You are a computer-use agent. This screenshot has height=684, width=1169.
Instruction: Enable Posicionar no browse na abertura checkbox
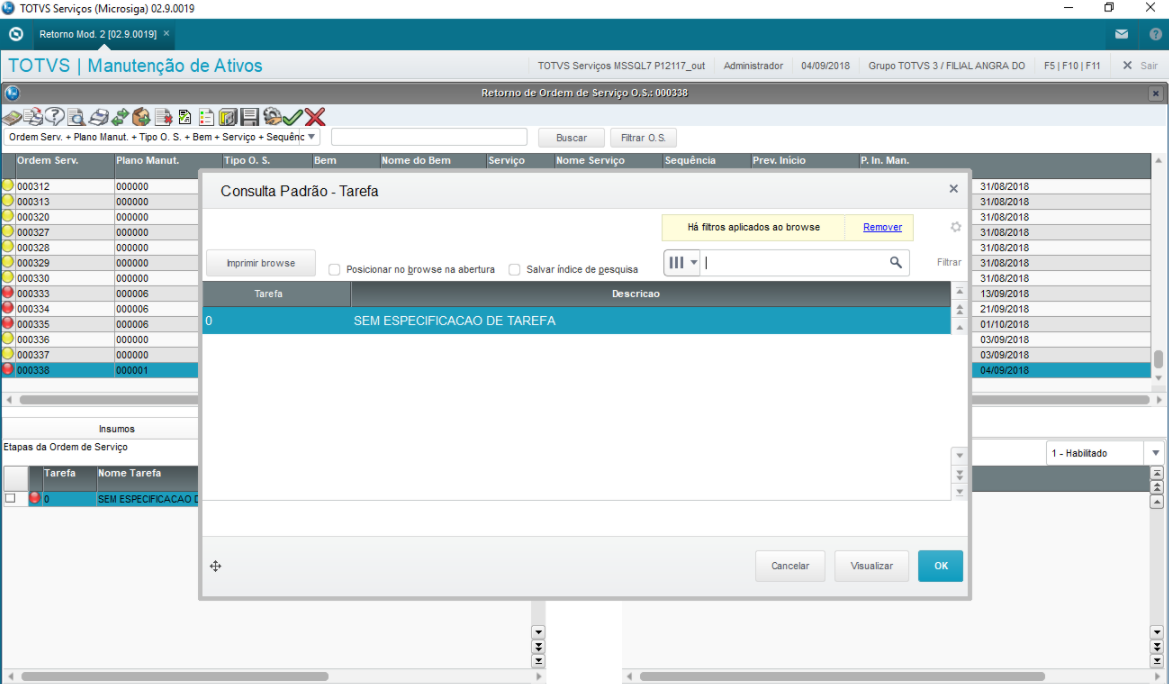coord(334,269)
